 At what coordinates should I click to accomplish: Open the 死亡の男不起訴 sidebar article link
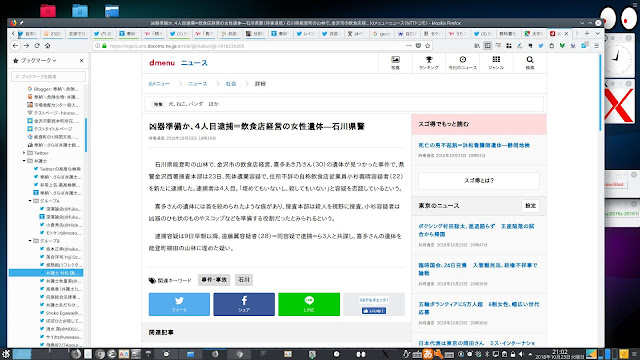tap(474, 145)
